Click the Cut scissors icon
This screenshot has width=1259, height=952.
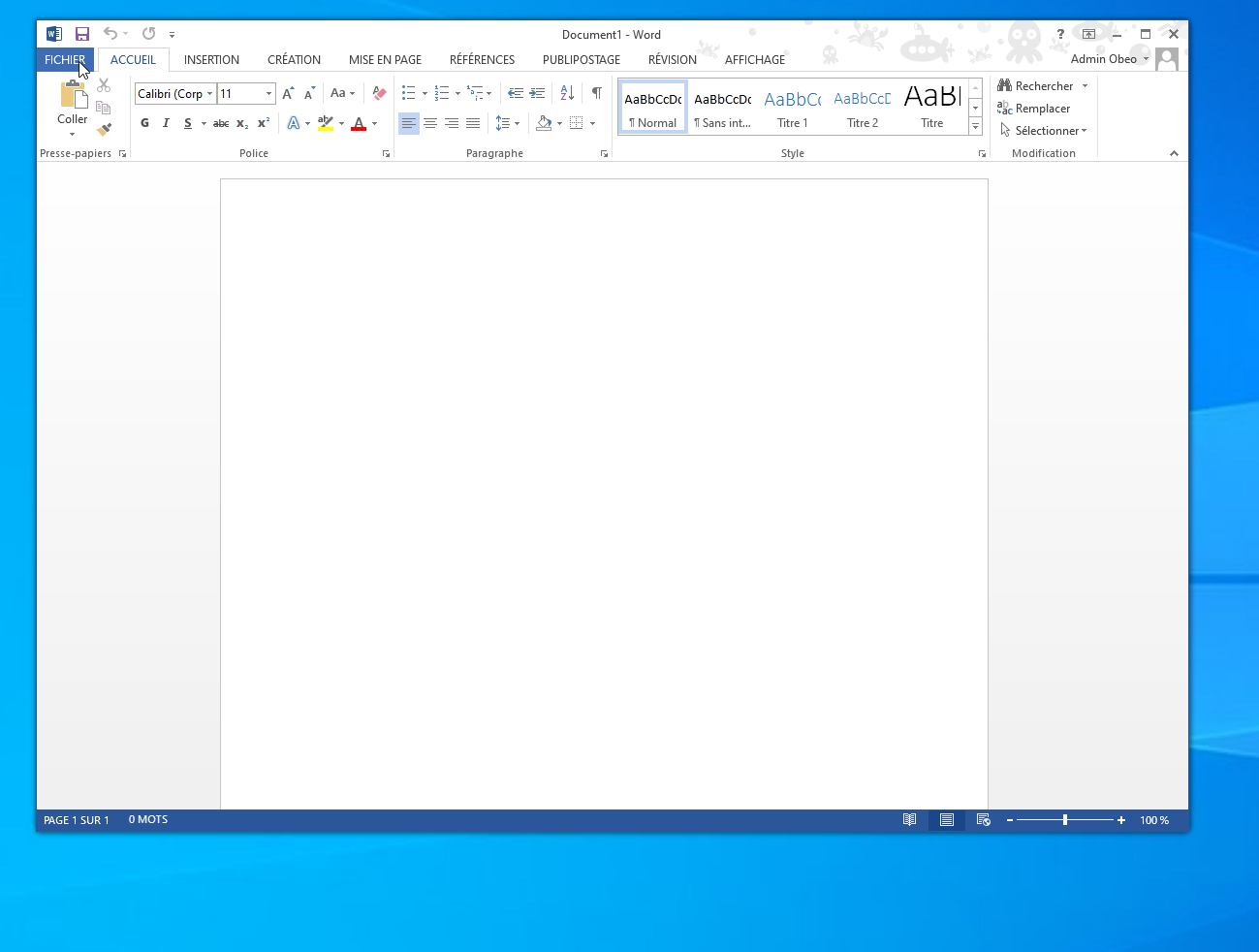coord(104,85)
